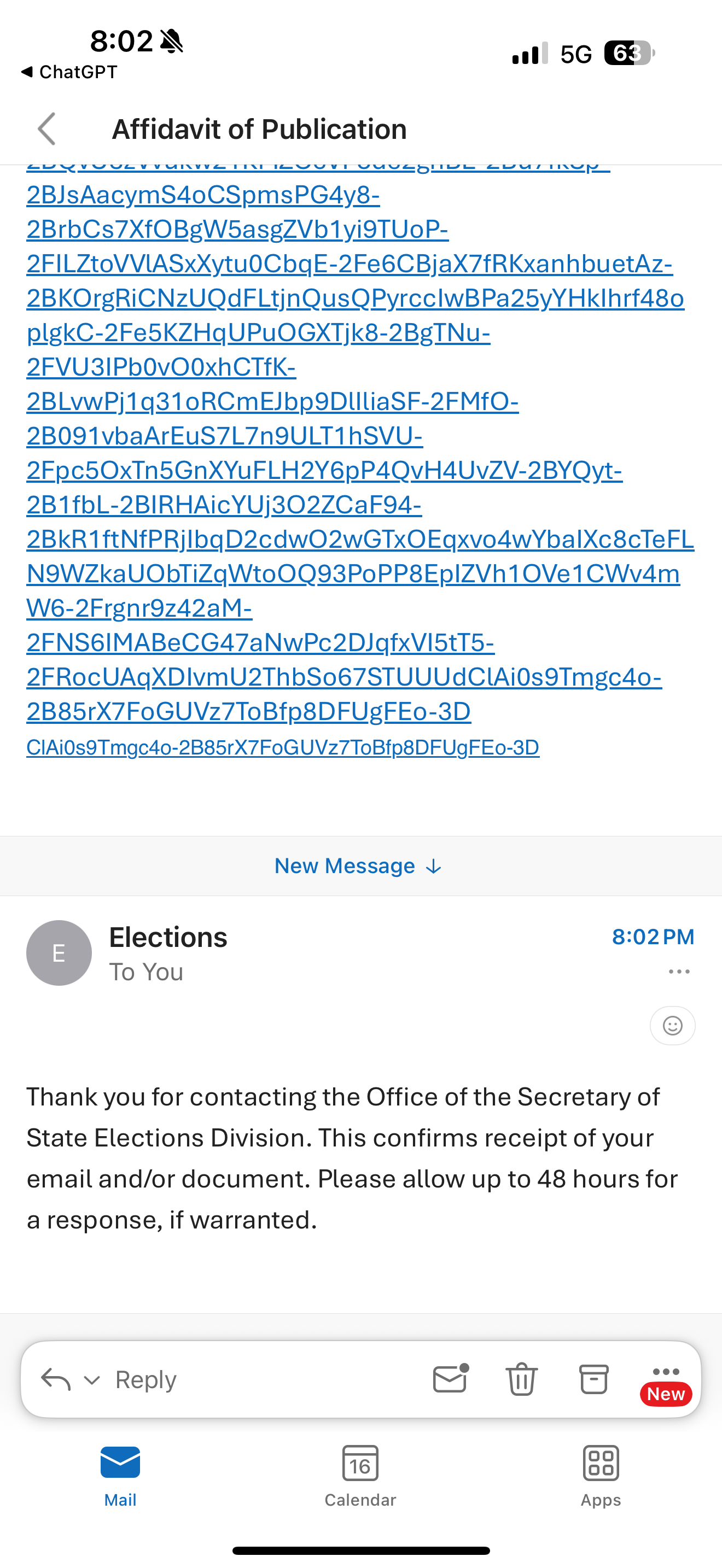Archive this email message

593,1379
